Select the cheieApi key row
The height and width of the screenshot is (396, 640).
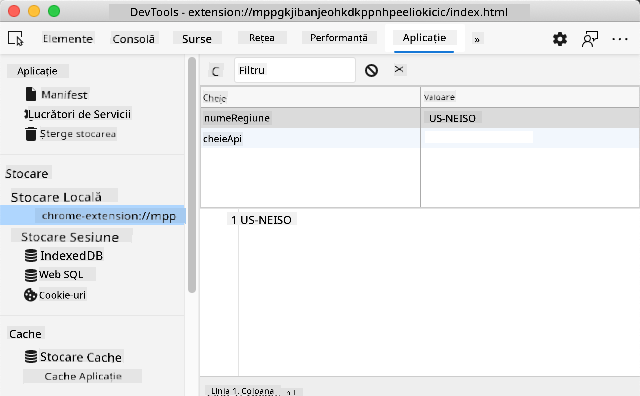[x=420, y=138]
